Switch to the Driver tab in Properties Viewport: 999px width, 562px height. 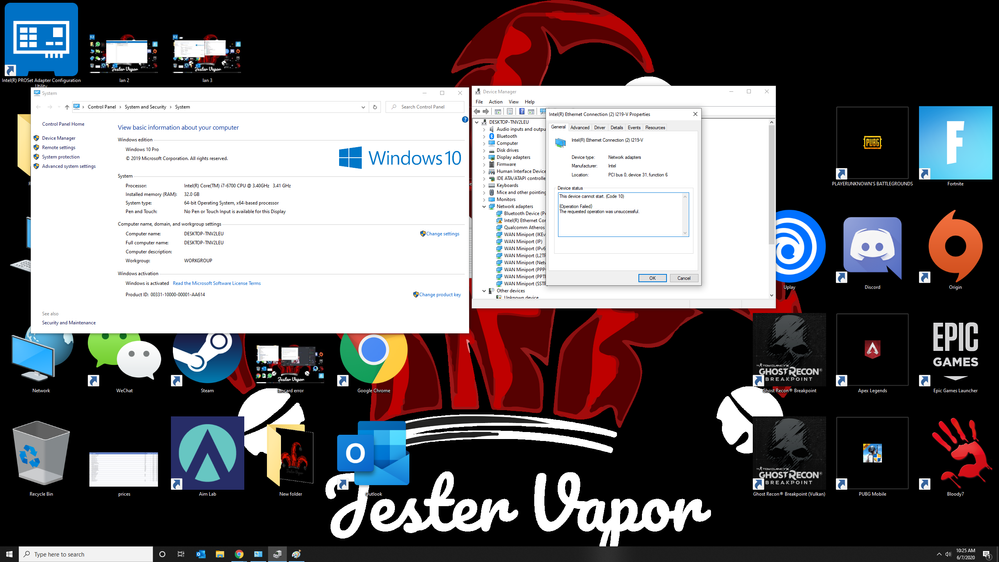pyautogui.click(x=600, y=127)
